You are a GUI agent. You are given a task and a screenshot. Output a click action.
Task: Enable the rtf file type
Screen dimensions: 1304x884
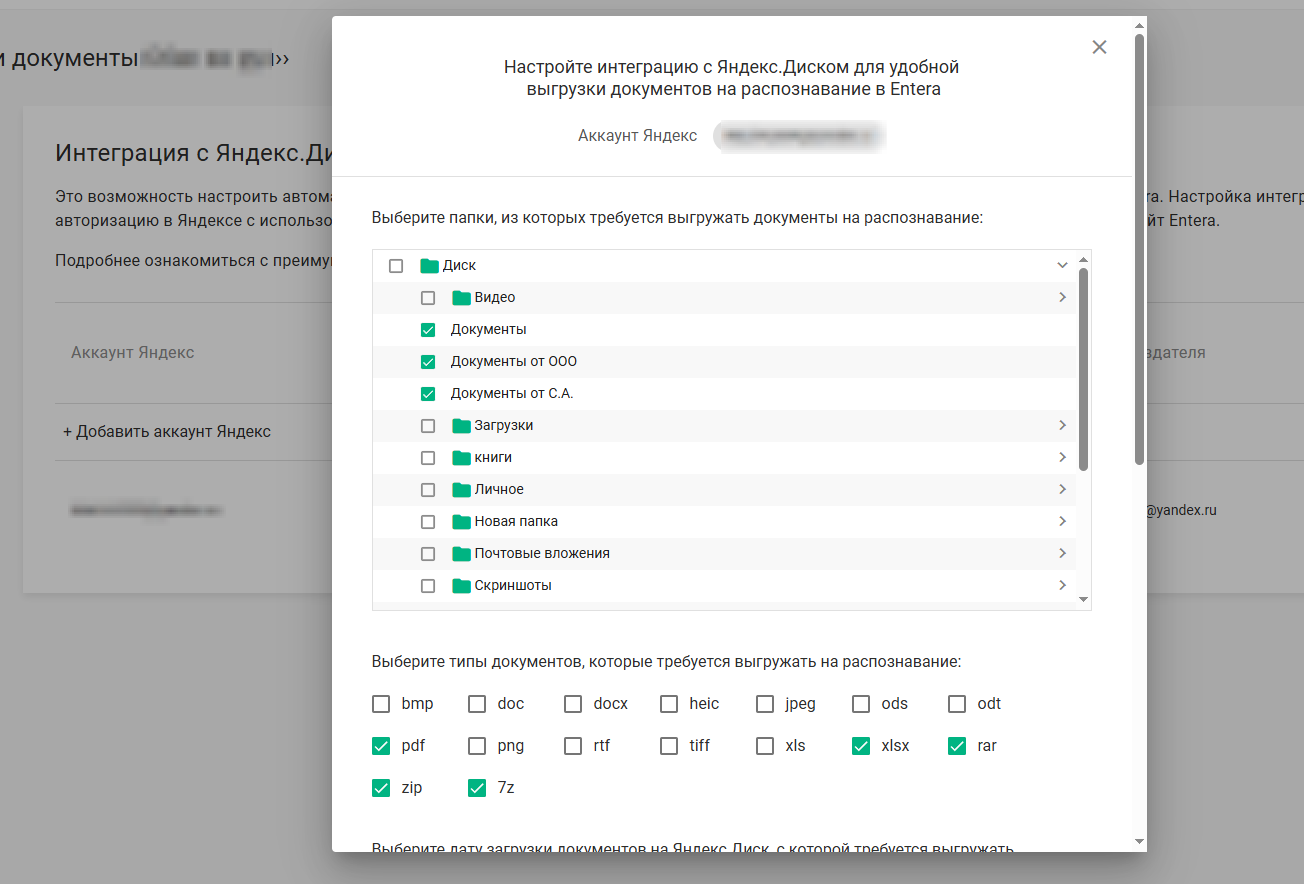pyautogui.click(x=573, y=746)
